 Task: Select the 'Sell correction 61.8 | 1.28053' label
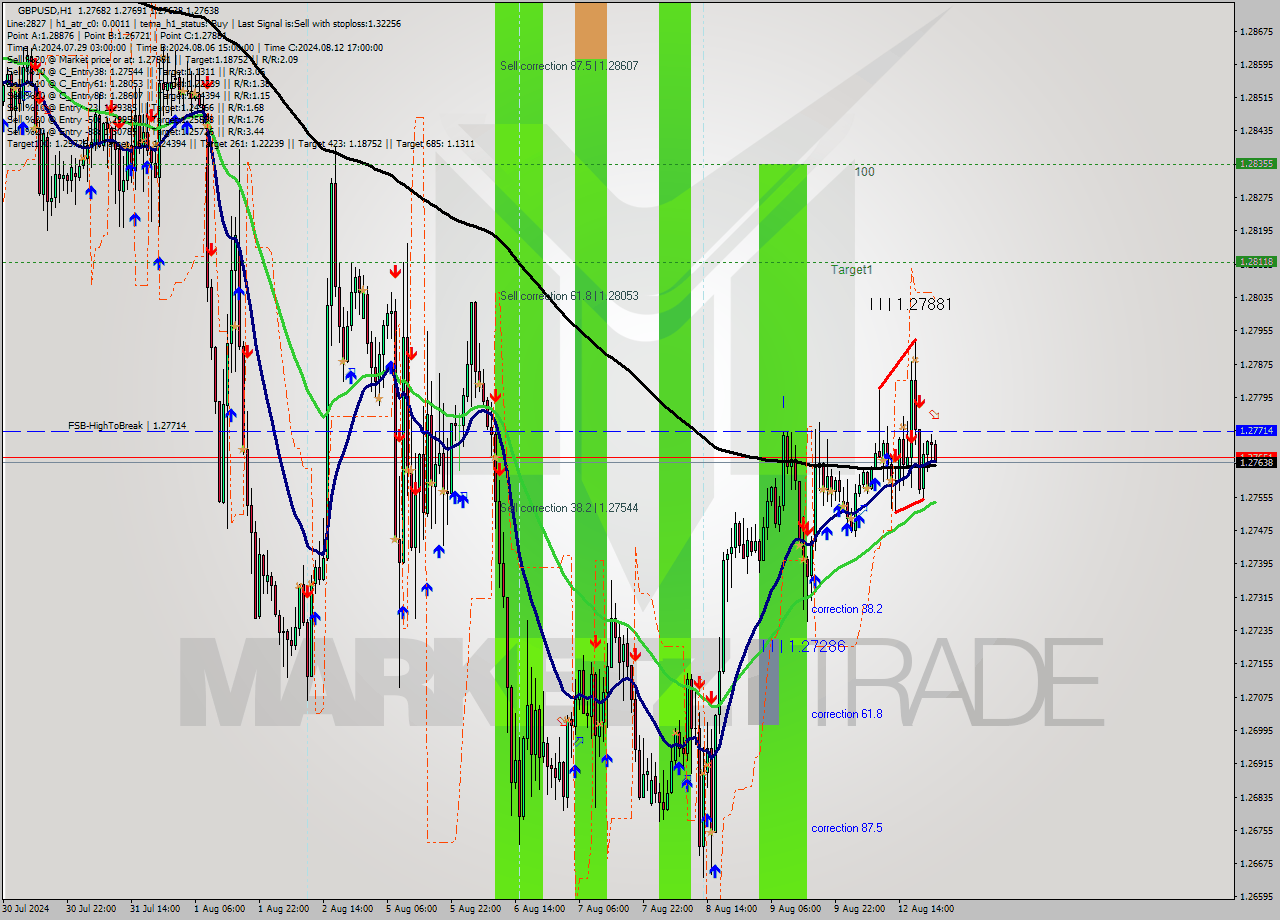click(569, 296)
